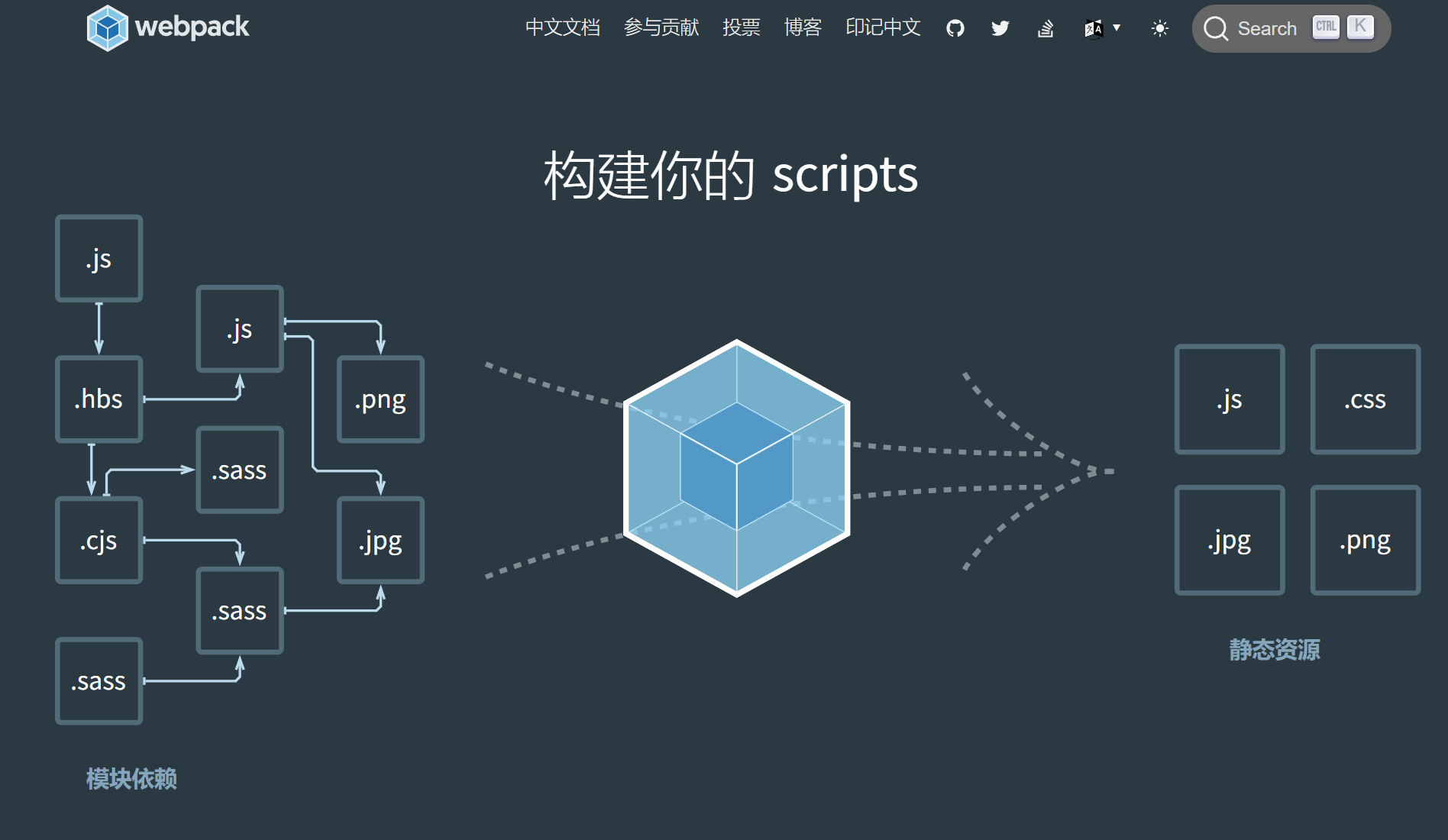
Task: Click the language translation icon
Action: pyautogui.click(x=1093, y=28)
